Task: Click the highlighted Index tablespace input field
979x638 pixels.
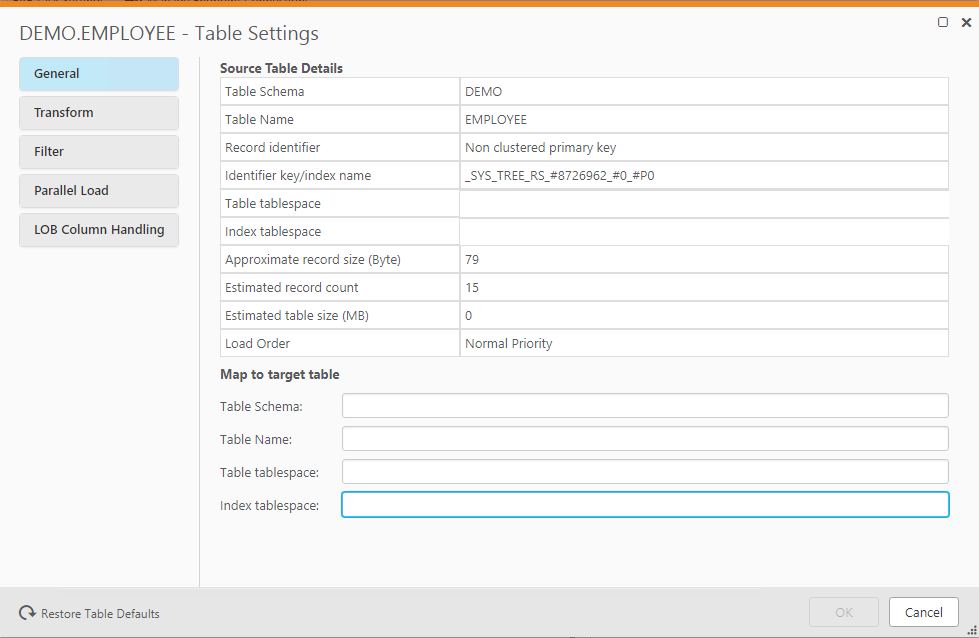Action: (644, 504)
